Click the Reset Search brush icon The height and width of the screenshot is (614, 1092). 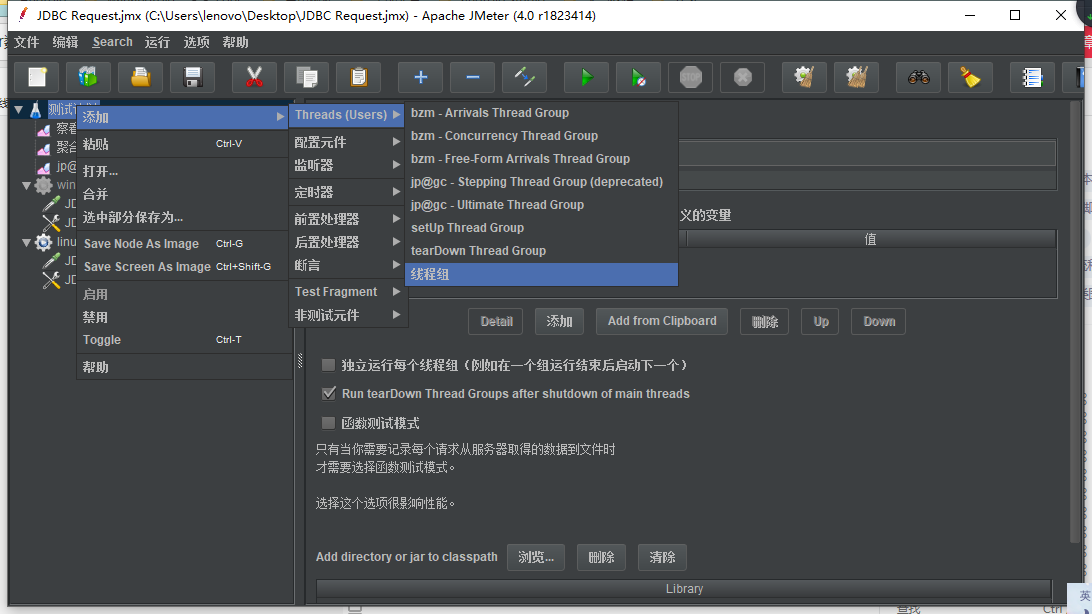pos(970,77)
